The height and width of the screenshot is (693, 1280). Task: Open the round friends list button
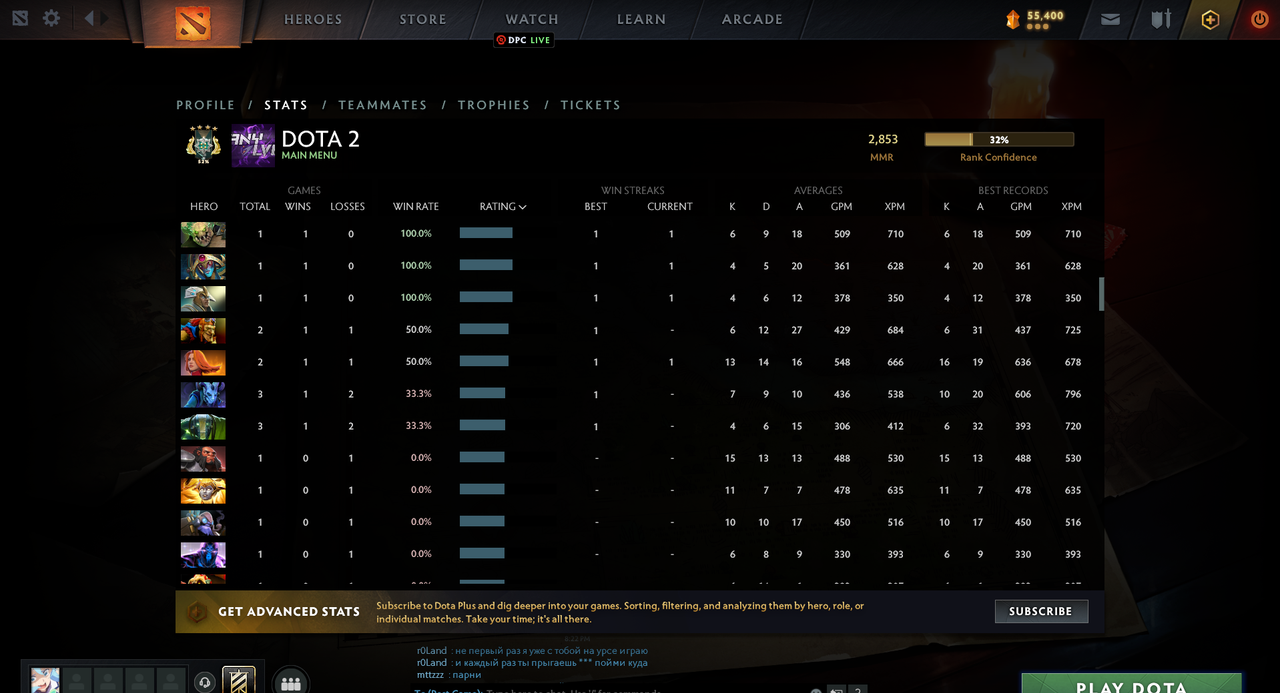tap(291, 682)
